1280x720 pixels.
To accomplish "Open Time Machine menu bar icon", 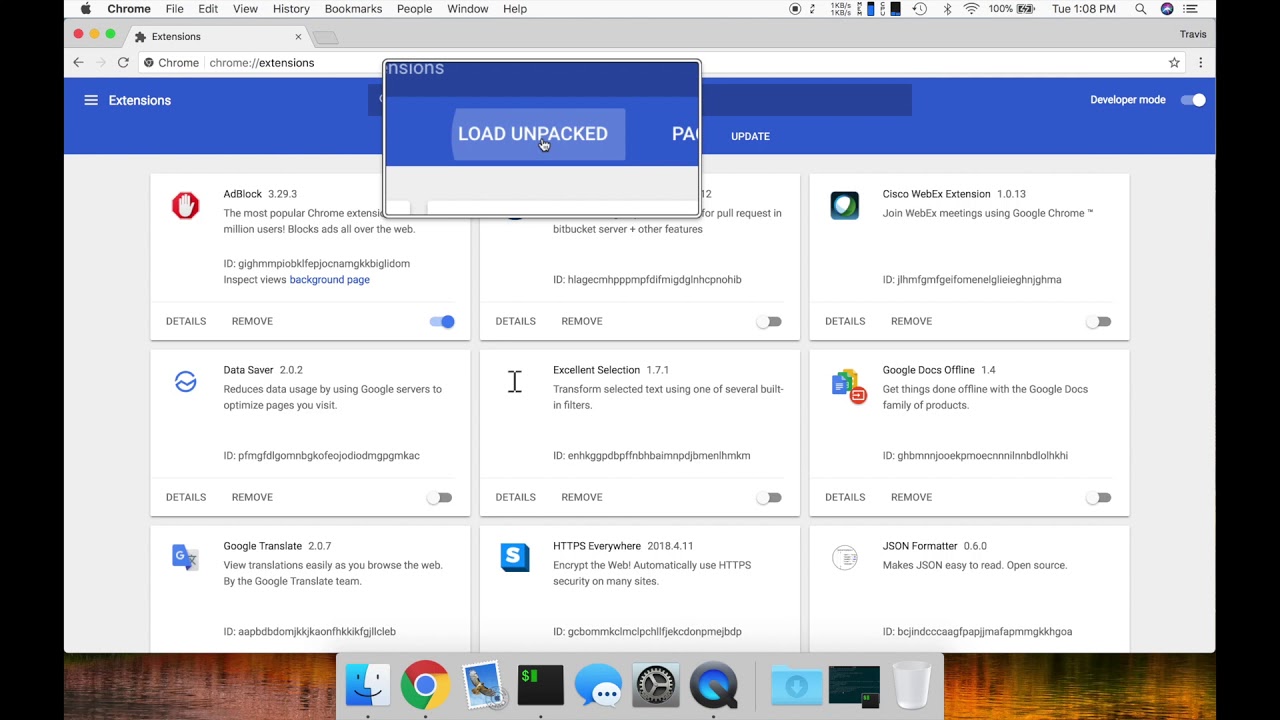I will 920,9.
